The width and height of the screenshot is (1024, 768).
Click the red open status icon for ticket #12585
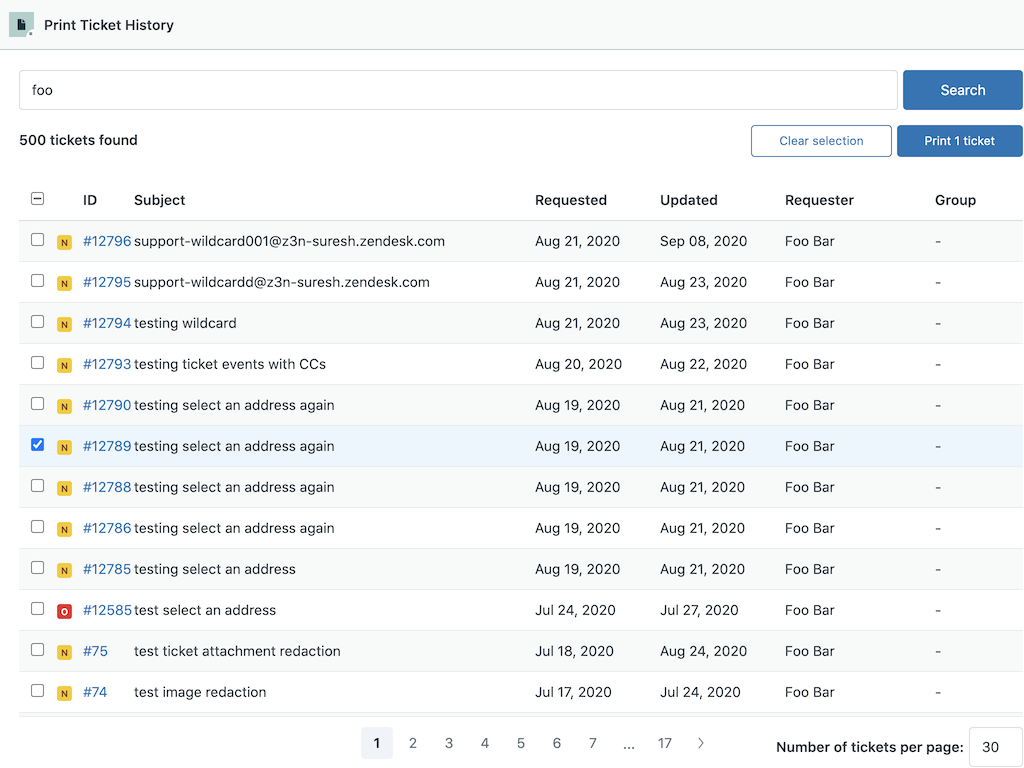pyautogui.click(x=64, y=611)
